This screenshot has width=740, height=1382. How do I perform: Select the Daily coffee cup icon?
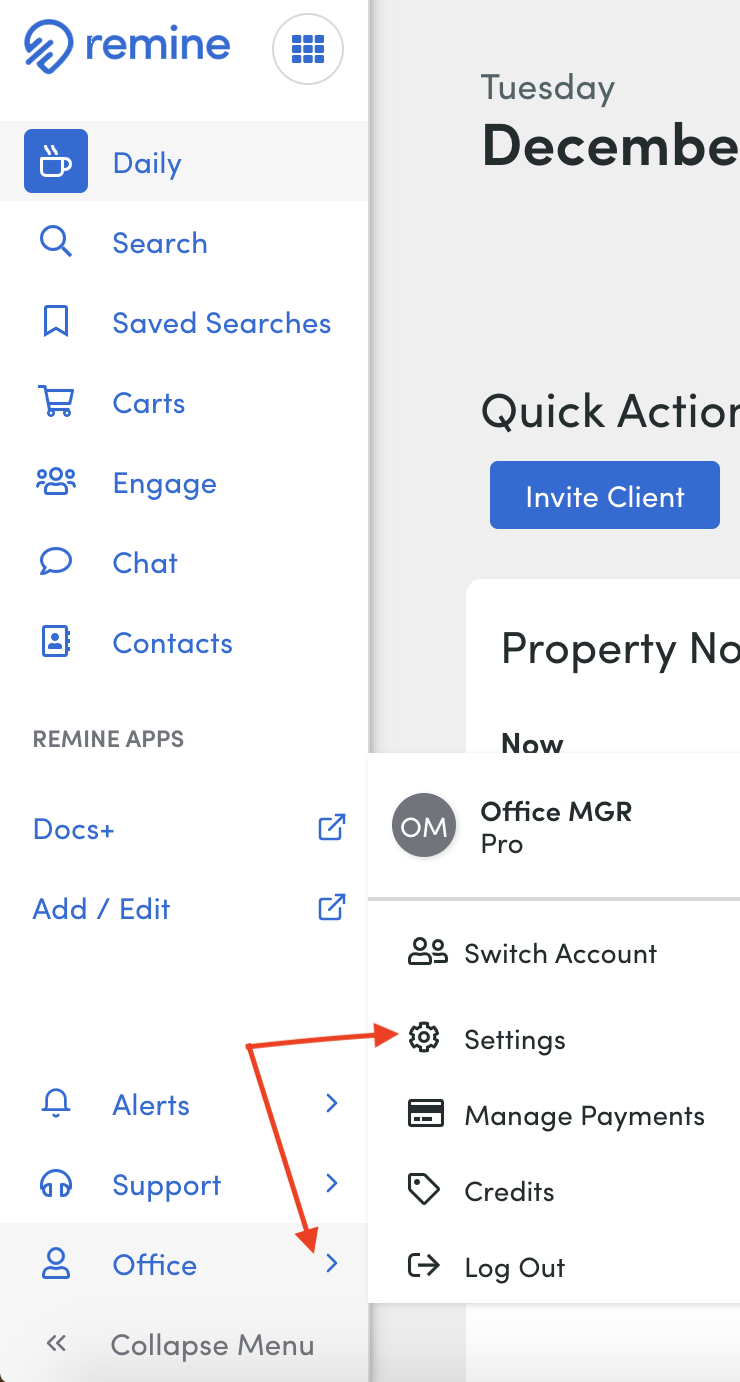point(56,161)
